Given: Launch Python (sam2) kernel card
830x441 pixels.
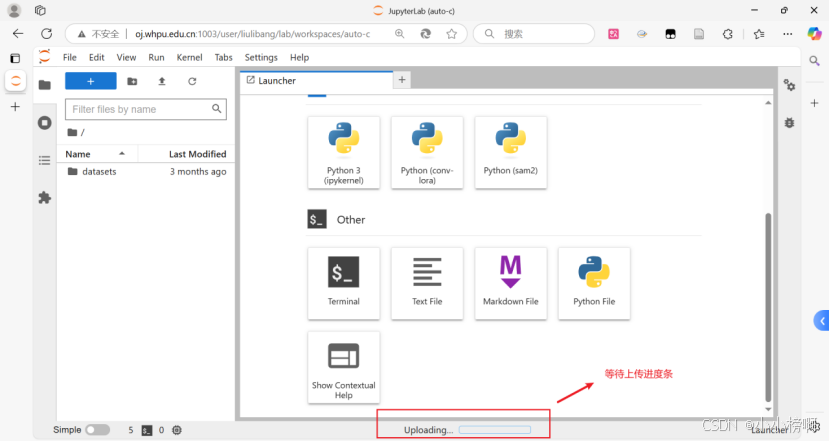Looking at the screenshot, I should click(511, 152).
